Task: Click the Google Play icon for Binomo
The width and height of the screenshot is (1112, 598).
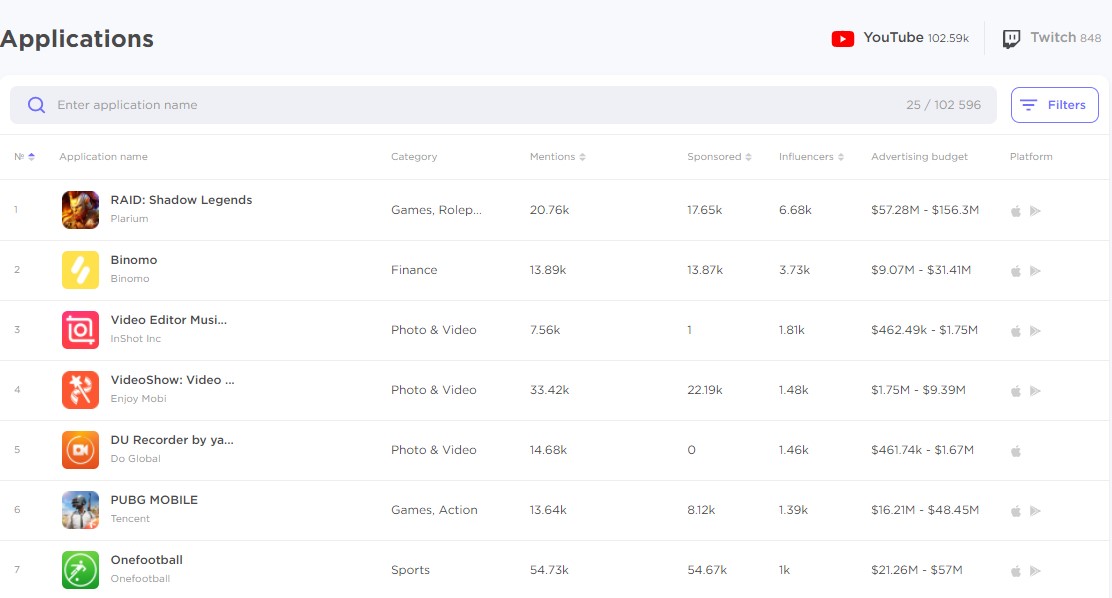Action: pyautogui.click(x=1035, y=271)
